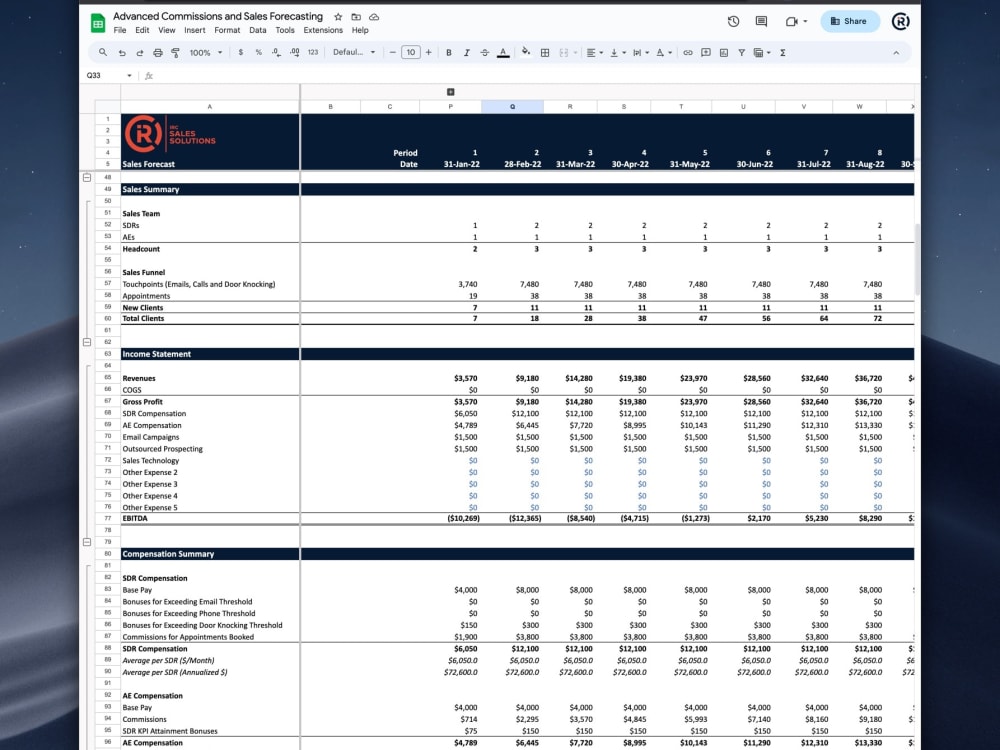Viewport: 1000px width, 750px height.
Task: Click the Share button
Action: point(850,21)
